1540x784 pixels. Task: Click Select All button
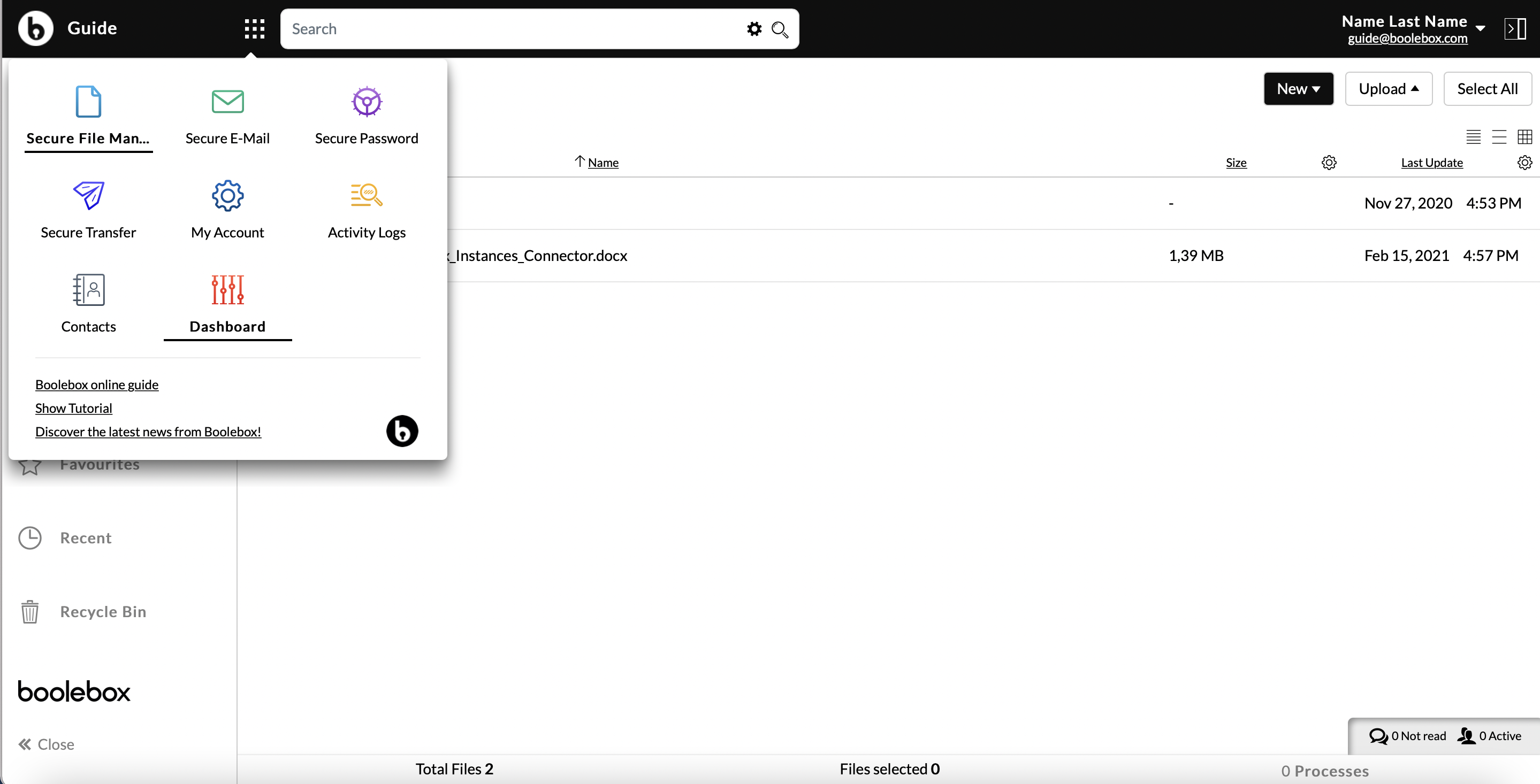coord(1488,88)
